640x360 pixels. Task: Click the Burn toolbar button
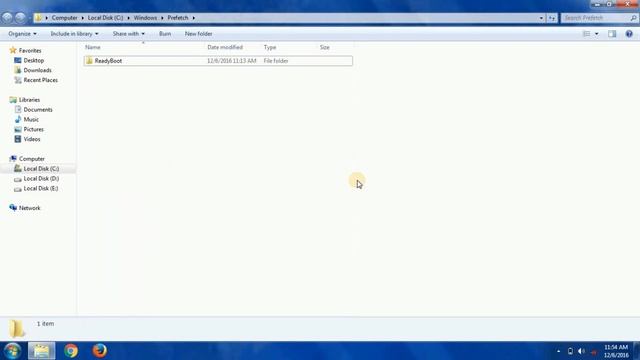pos(165,34)
